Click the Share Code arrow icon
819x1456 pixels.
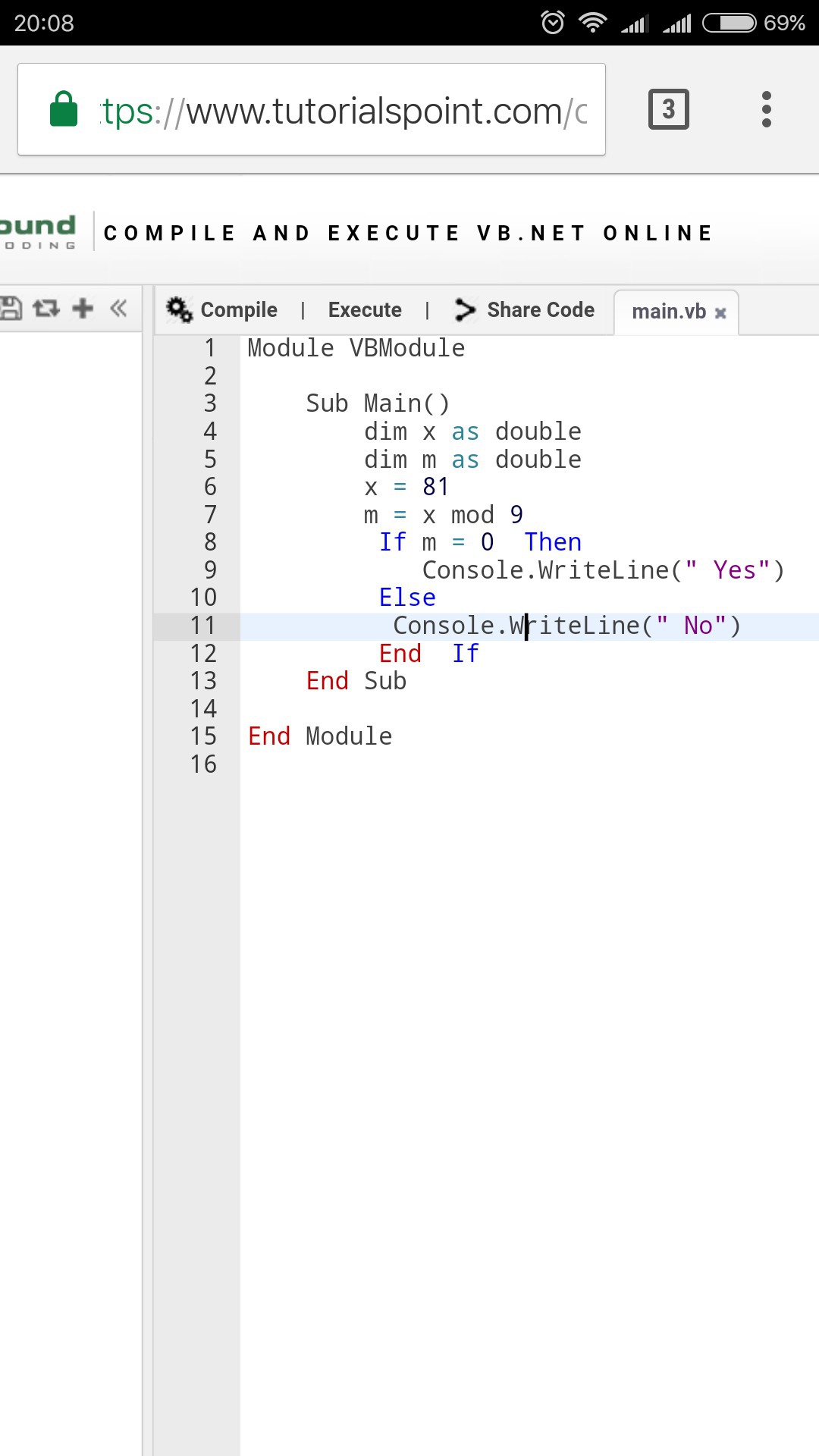point(465,309)
